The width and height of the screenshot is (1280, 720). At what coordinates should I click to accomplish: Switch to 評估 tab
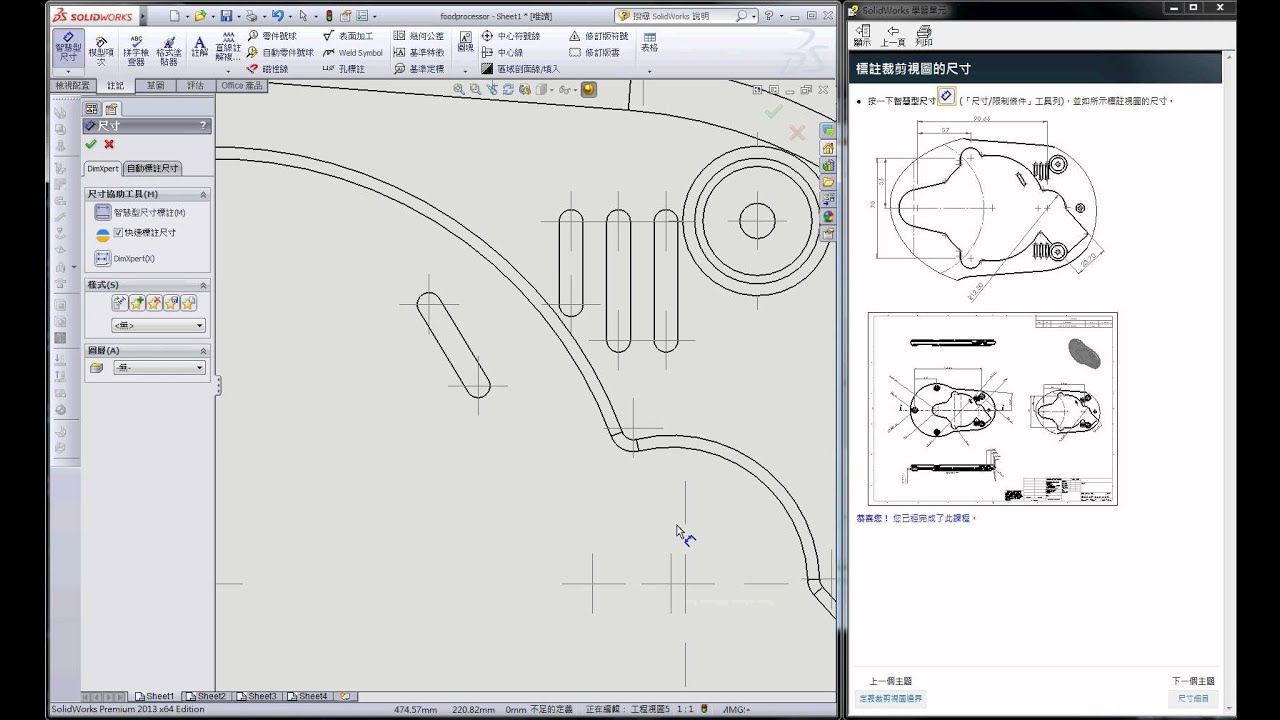pos(196,86)
